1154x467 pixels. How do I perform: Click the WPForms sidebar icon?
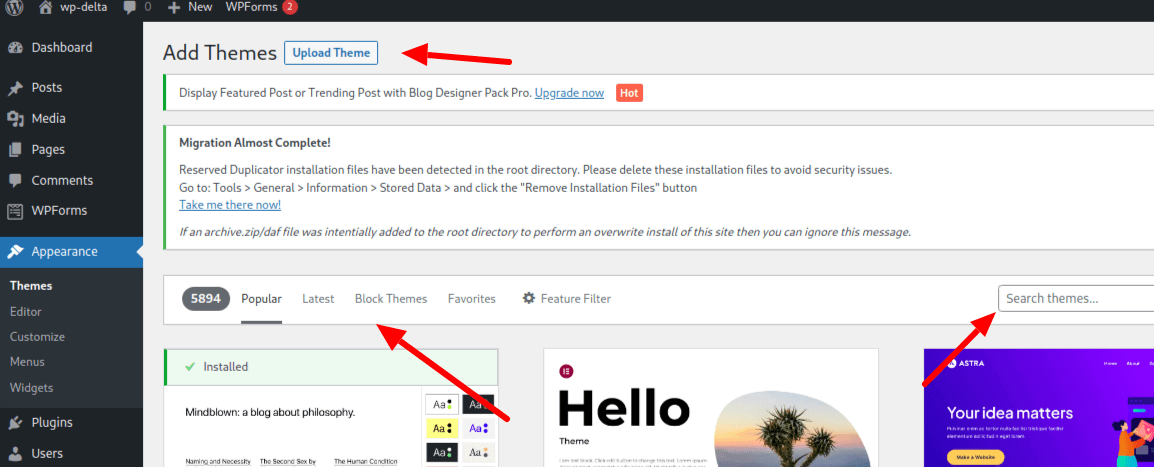[x=15, y=211]
